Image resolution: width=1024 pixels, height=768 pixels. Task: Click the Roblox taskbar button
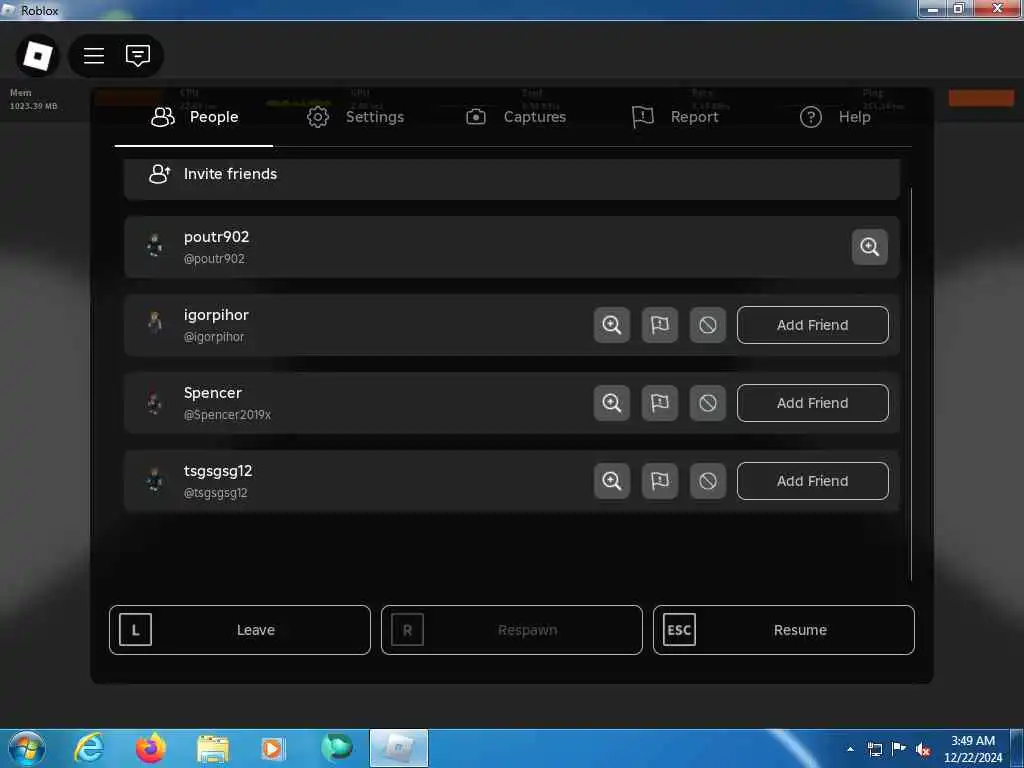pyautogui.click(x=399, y=748)
